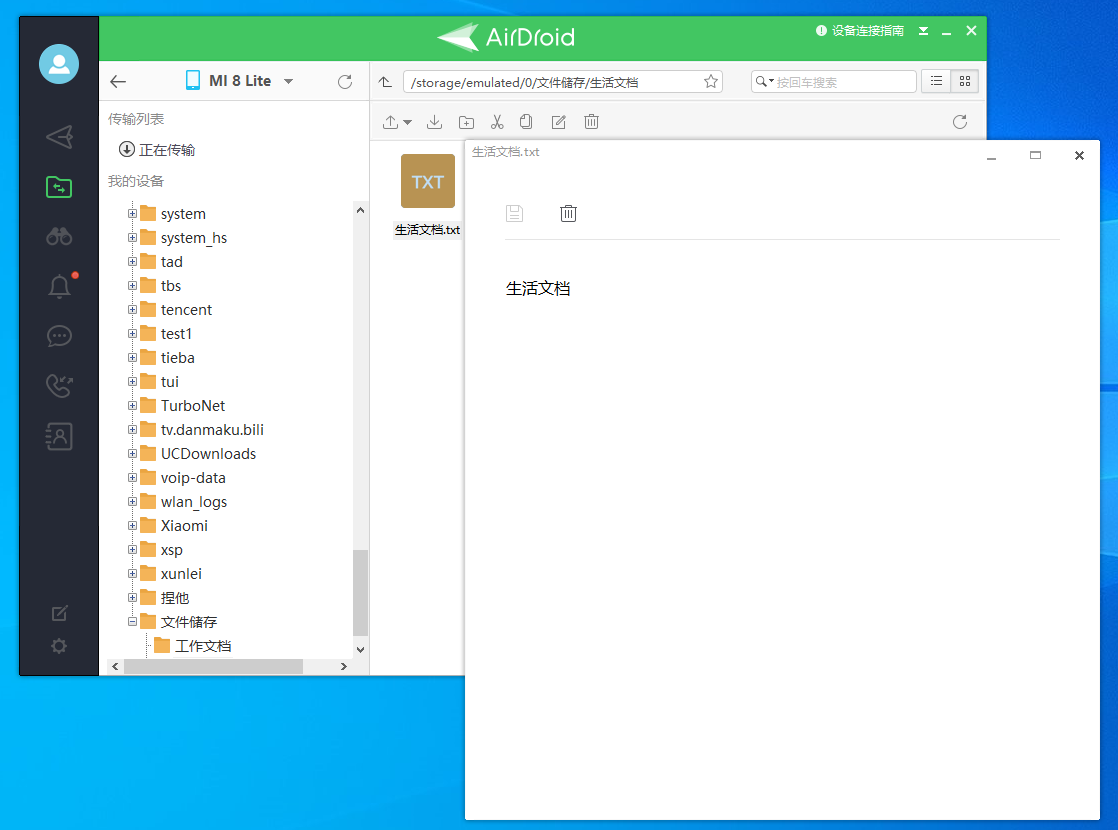
Task: Open remote control binoculars icon
Action: (59, 236)
